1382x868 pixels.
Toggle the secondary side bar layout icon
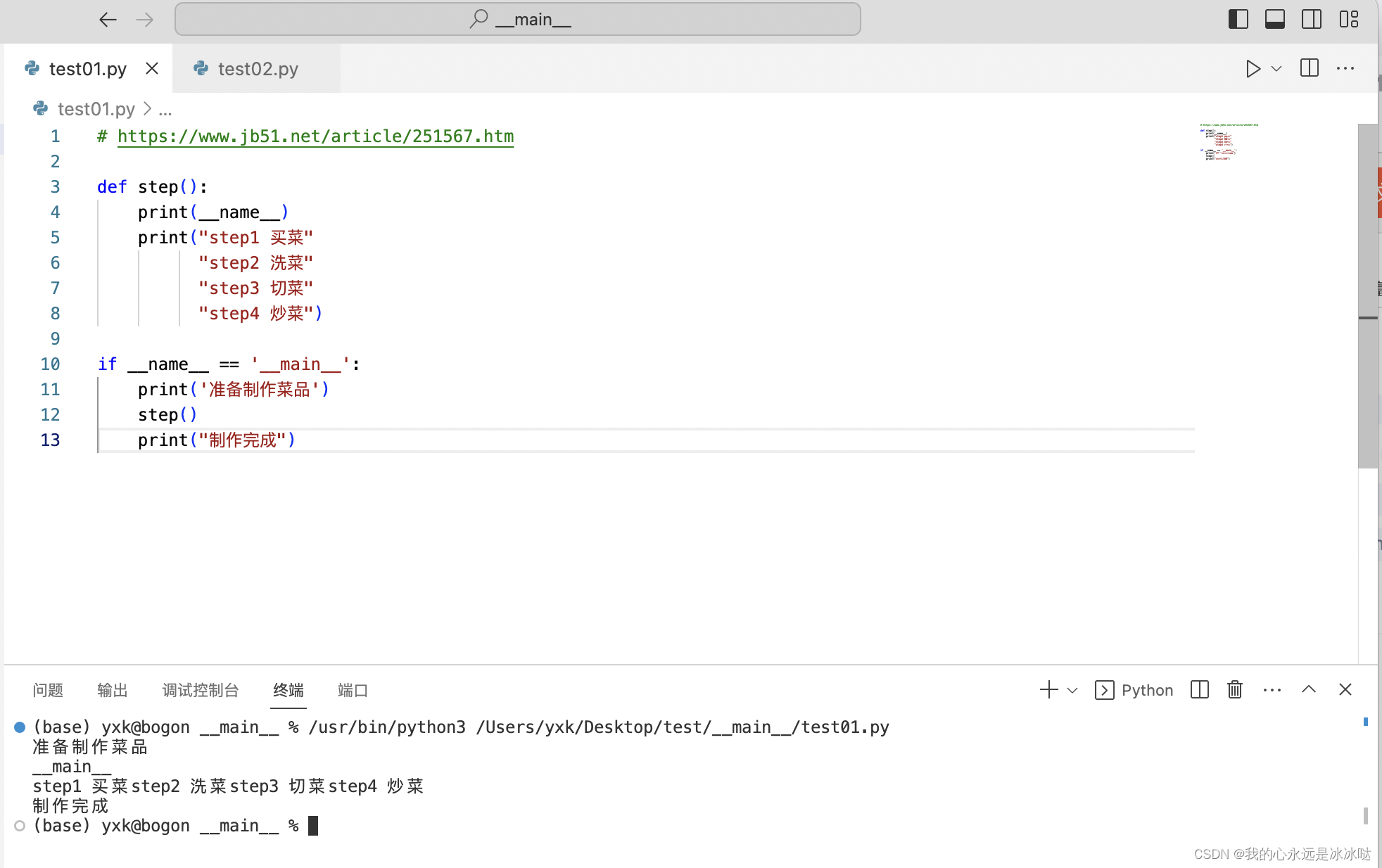pos(1312,19)
